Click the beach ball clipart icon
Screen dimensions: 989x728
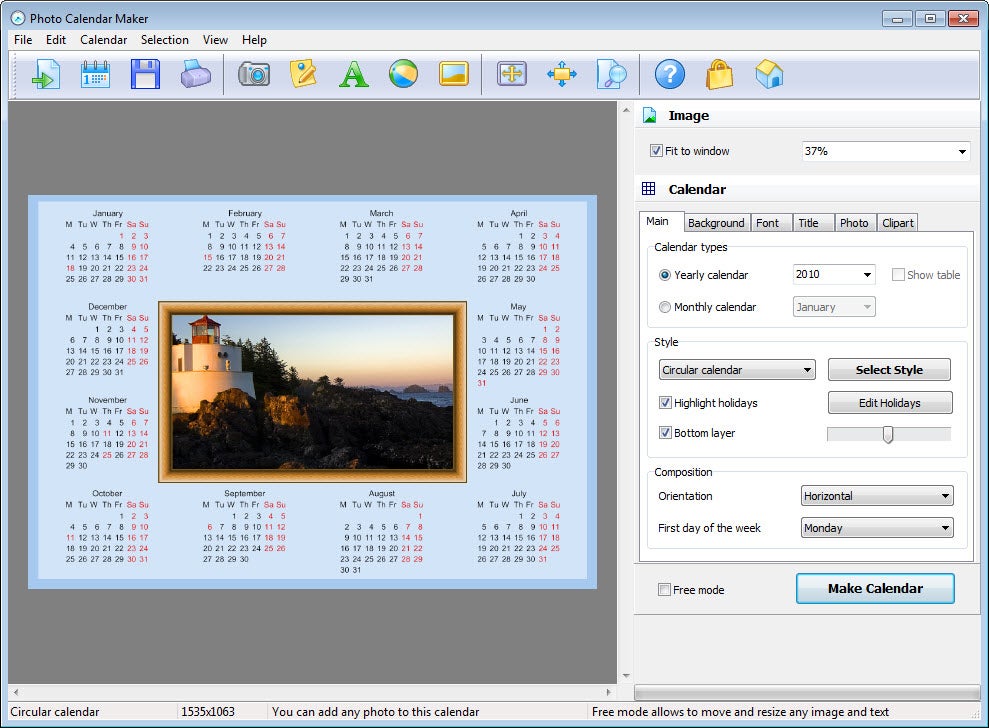(403, 74)
